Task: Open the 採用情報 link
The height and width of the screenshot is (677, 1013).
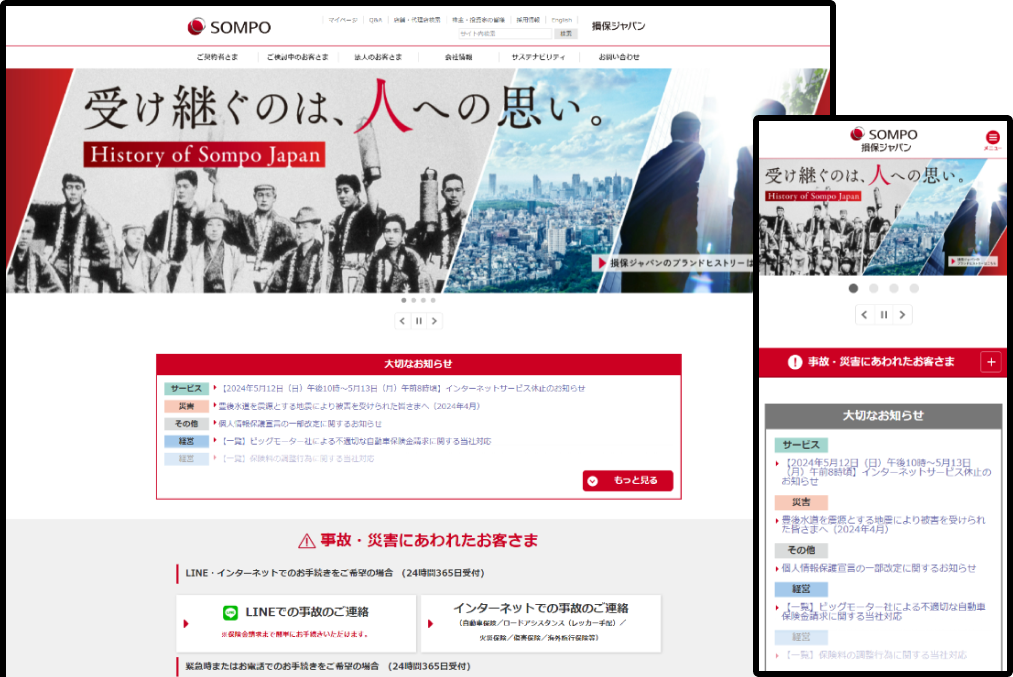Action: click(528, 20)
